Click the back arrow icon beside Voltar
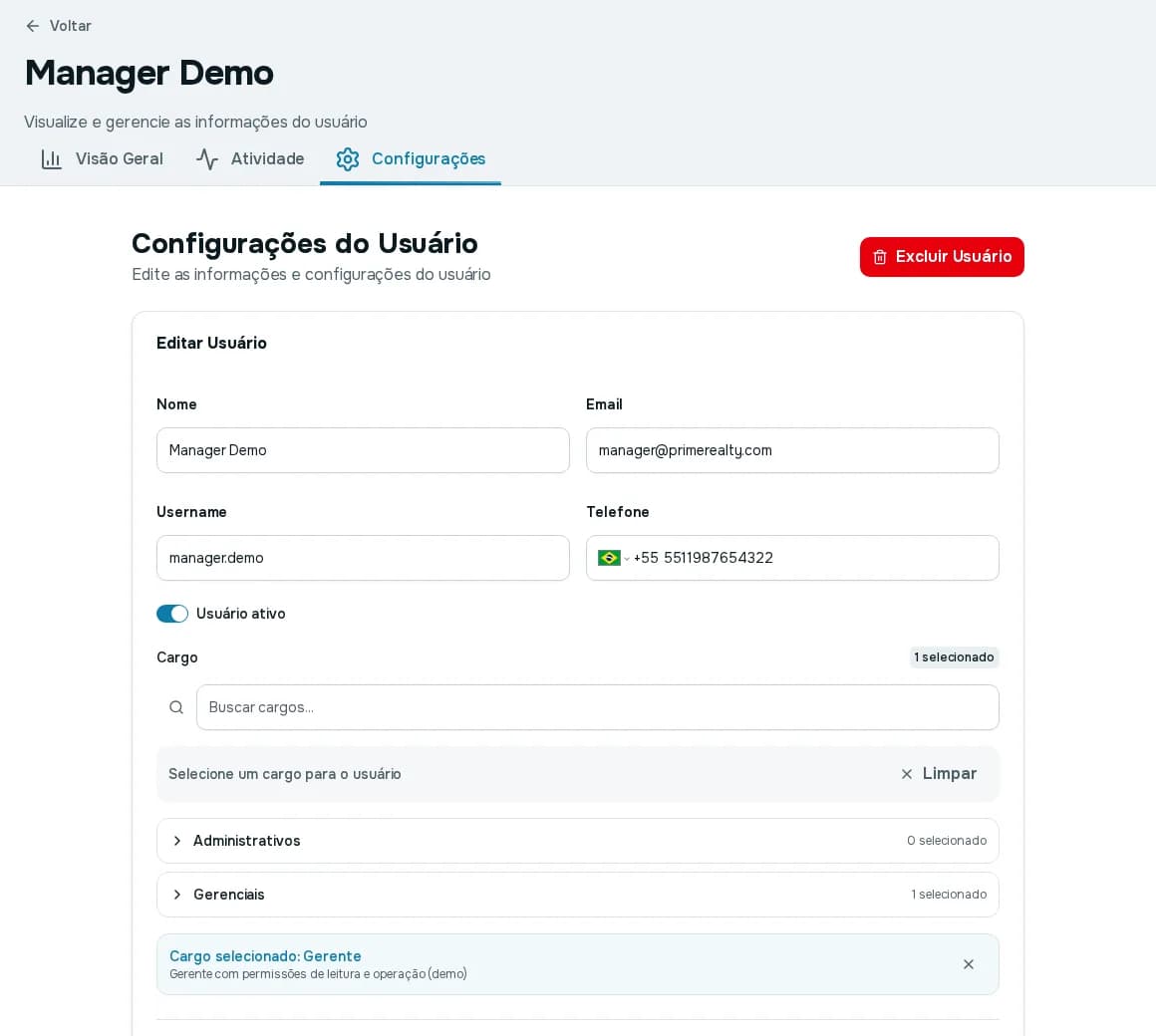Screen dimensions: 1156x1036 coord(33,26)
